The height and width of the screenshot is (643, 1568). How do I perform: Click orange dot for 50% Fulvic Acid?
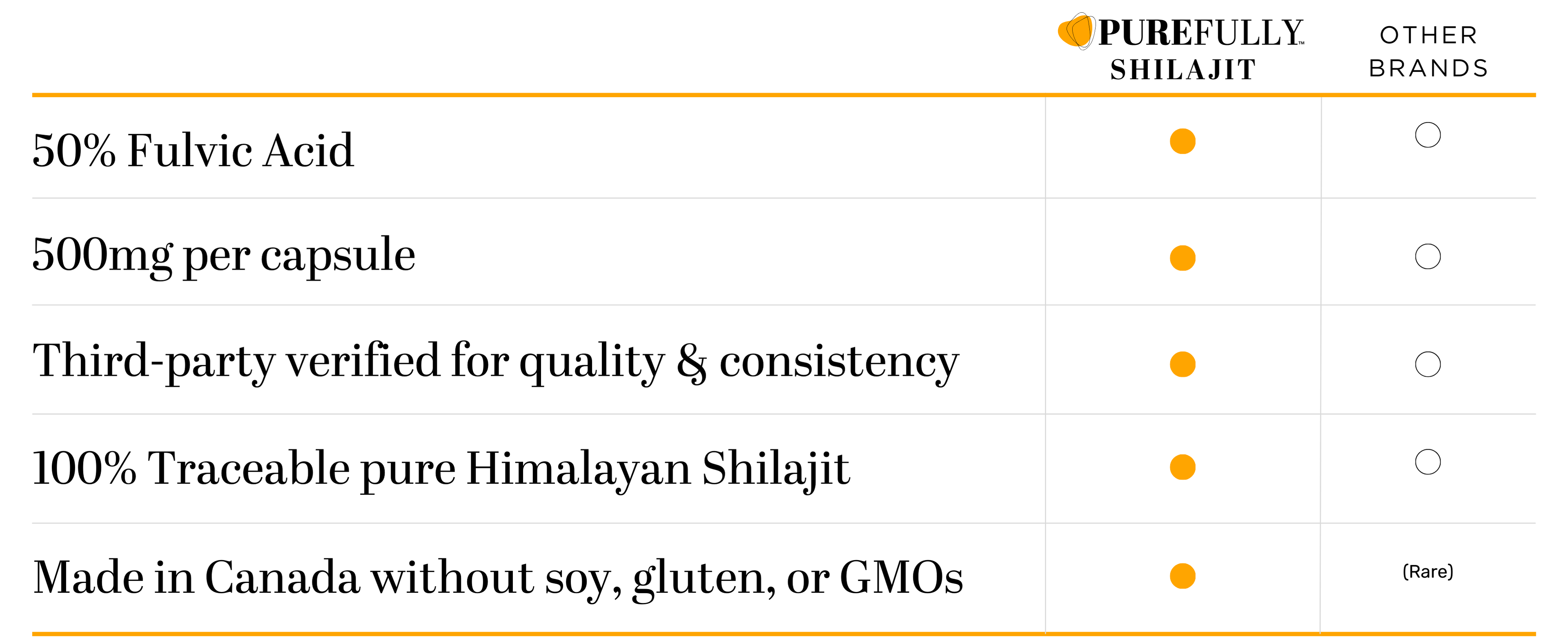[1182, 141]
